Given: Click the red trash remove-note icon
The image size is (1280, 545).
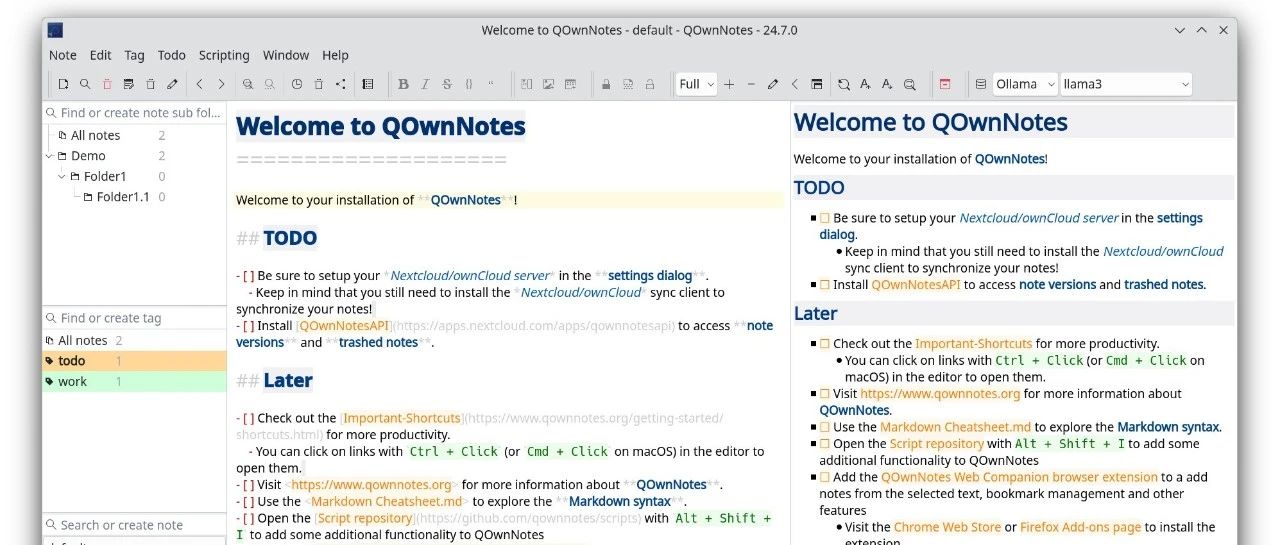Looking at the screenshot, I should [107, 84].
